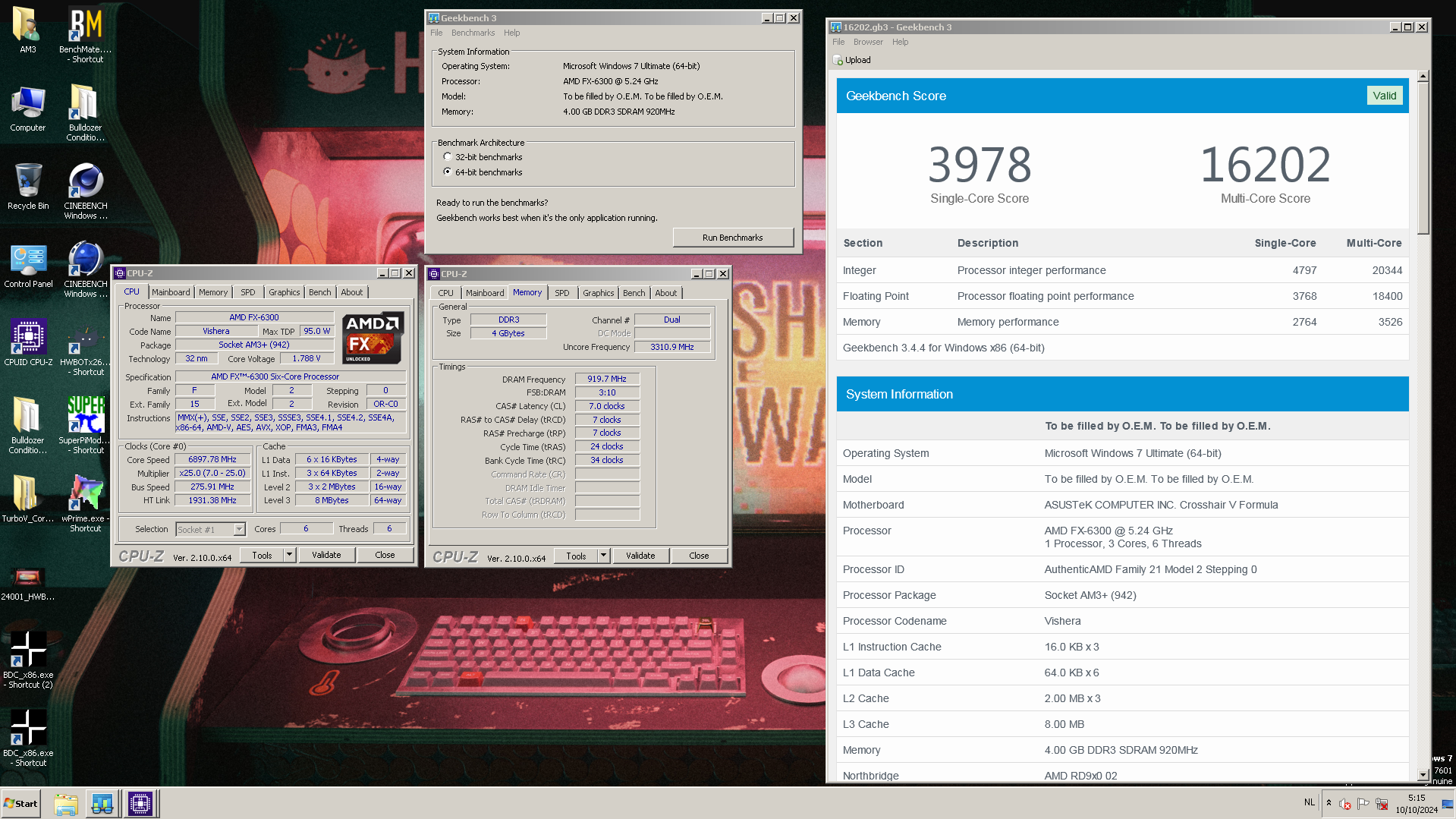The width and height of the screenshot is (1456, 819).
Task: Switch to SPD tab in left CPU-Z
Action: tap(248, 292)
